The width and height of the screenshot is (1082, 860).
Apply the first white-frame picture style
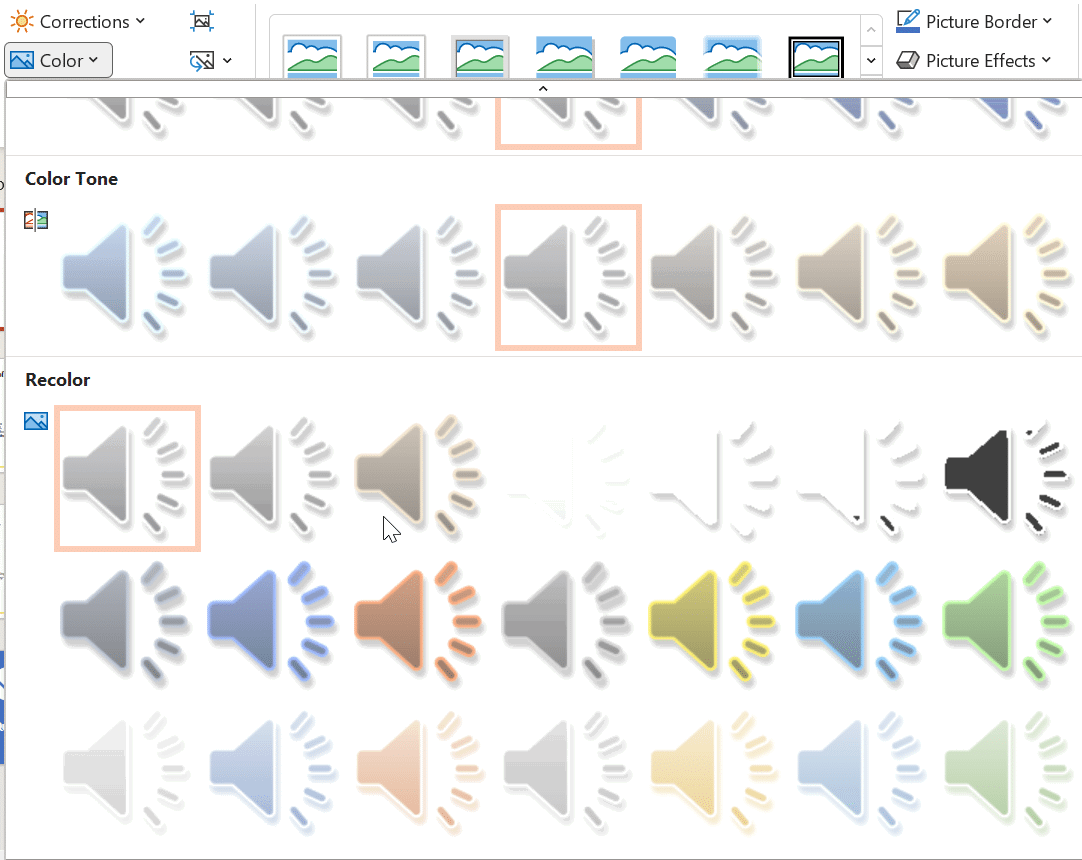[312, 58]
